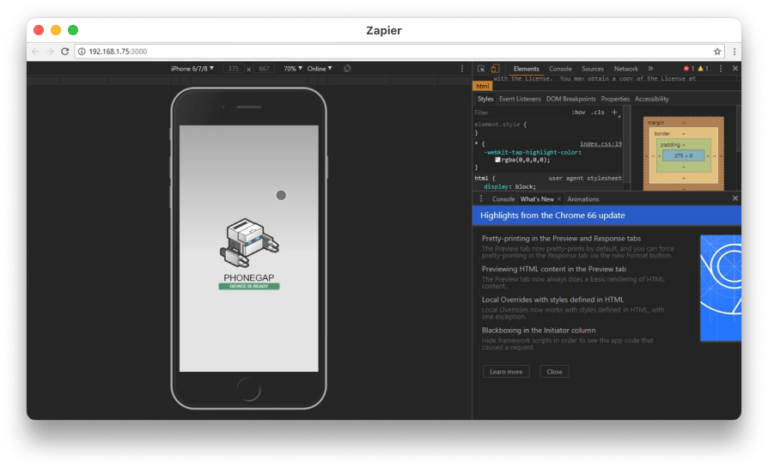The width and height of the screenshot is (768, 468).
Task: Open the 70% zoom dropdown
Action: tap(293, 69)
